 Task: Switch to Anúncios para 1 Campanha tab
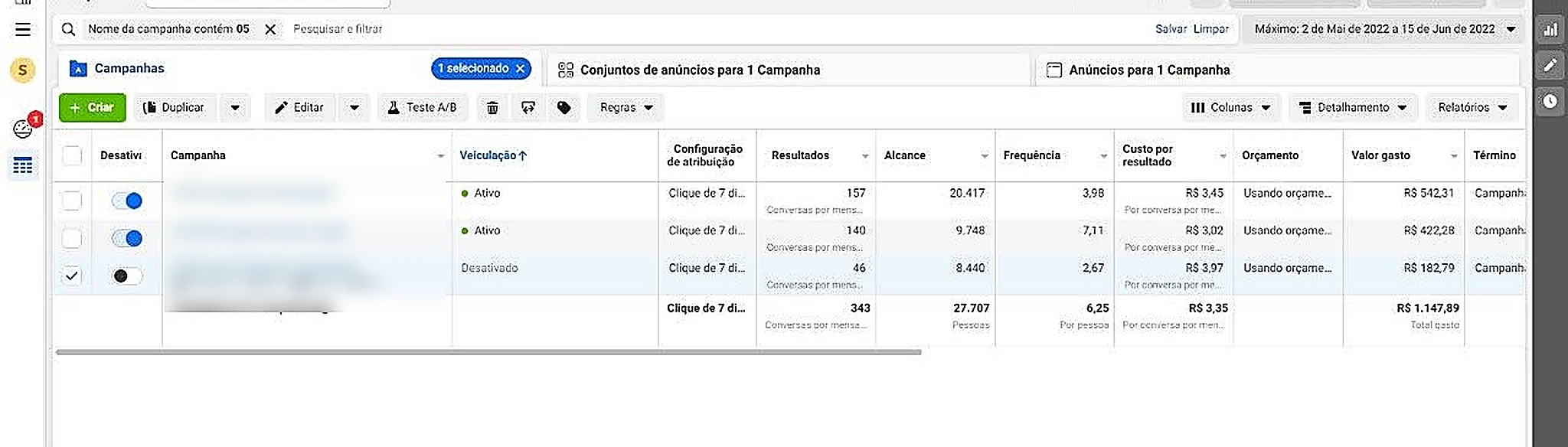point(1277,70)
